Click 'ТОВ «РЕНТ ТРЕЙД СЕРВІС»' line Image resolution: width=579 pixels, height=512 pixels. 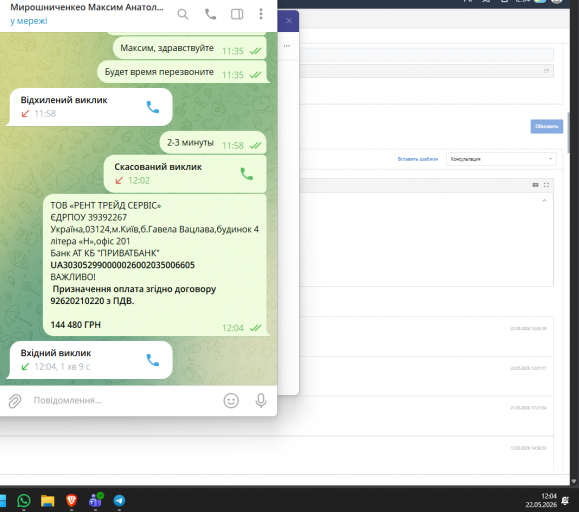(106, 206)
